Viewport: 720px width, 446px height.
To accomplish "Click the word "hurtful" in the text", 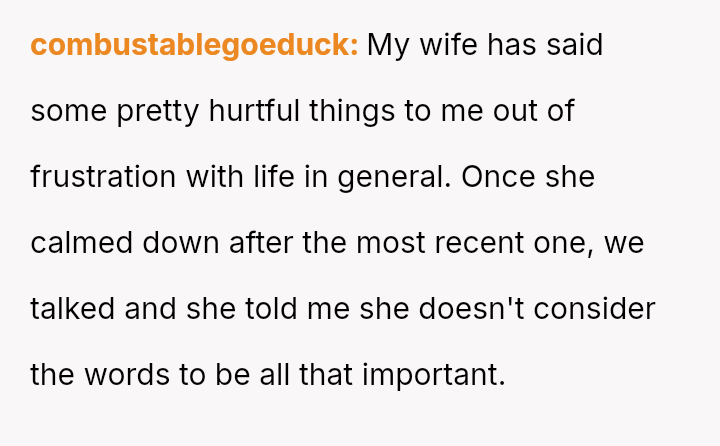I will [x=254, y=111].
